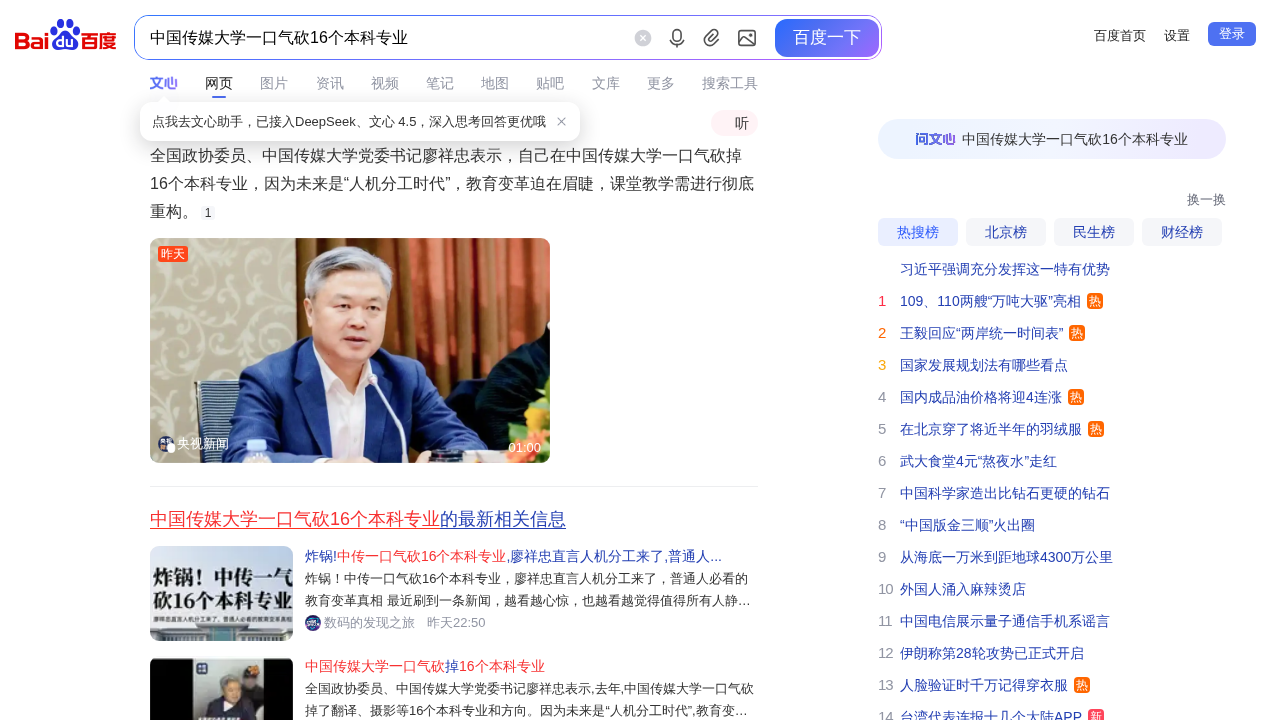Click the Baidu logo
The image size is (1280, 720).
pyautogui.click(x=66, y=36)
